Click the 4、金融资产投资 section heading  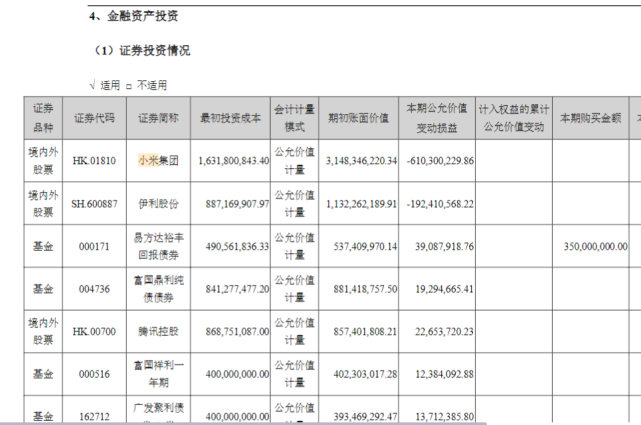click(x=134, y=16)
